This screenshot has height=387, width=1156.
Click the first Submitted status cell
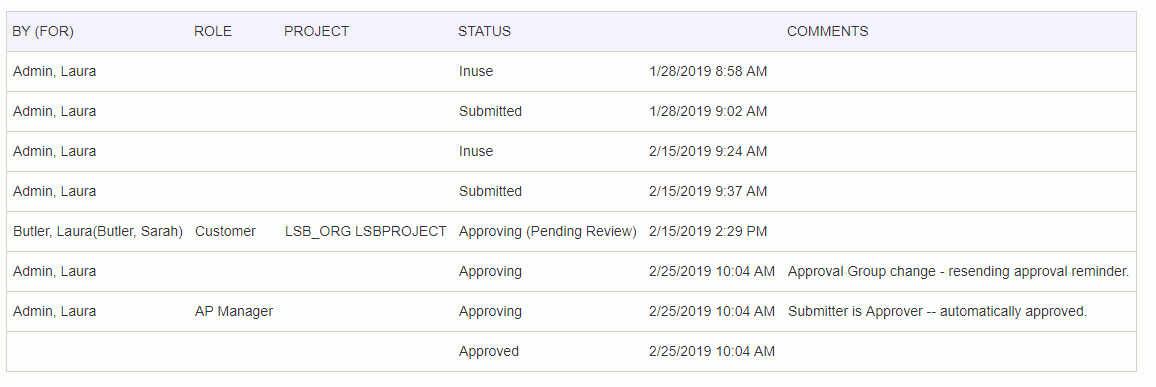[x=490, y=111]
